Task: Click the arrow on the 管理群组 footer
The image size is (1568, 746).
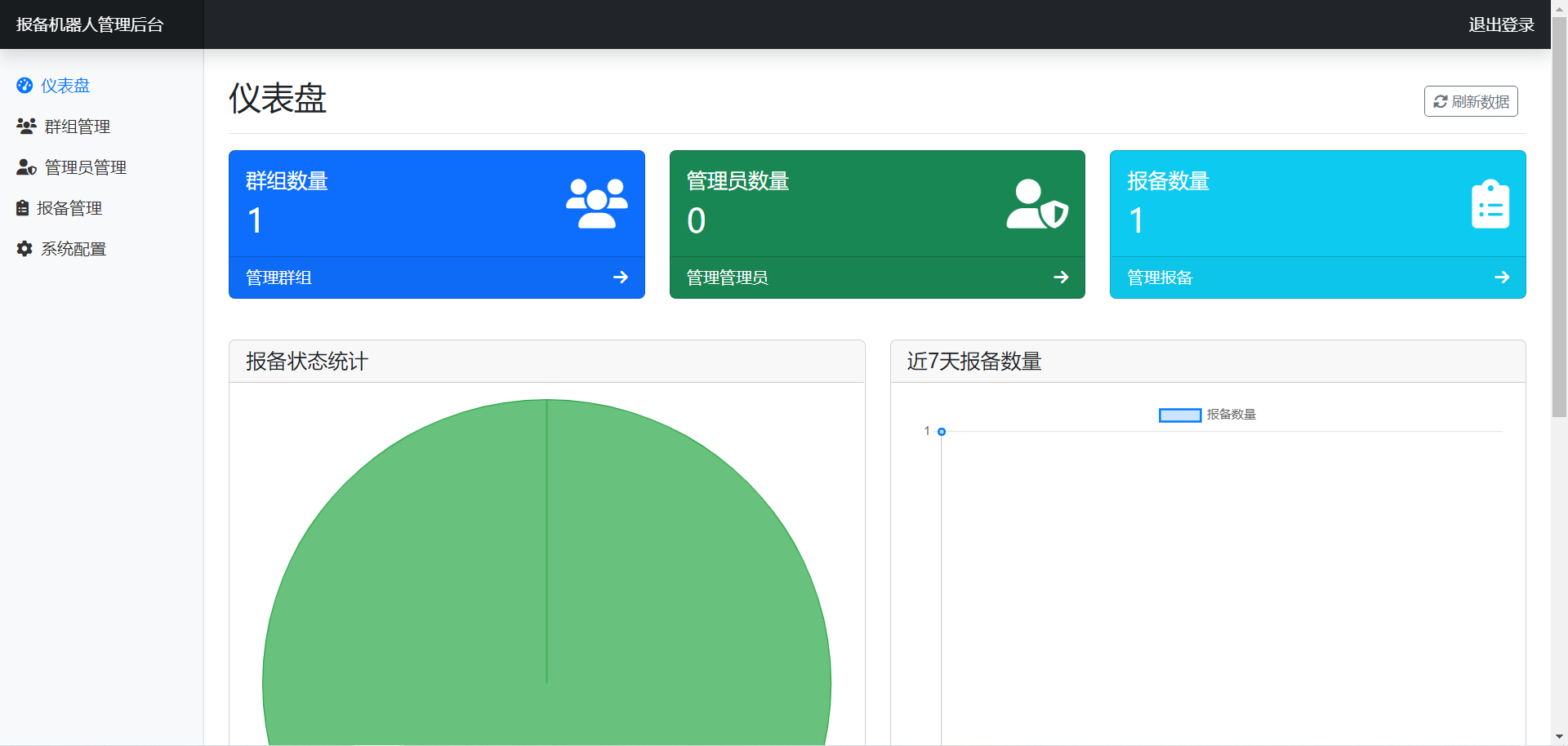Action: (x=621, y=278)
